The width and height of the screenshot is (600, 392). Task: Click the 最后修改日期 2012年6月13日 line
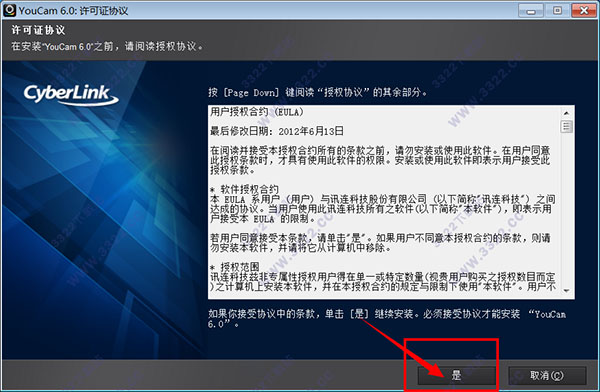(x=277, y=131)
